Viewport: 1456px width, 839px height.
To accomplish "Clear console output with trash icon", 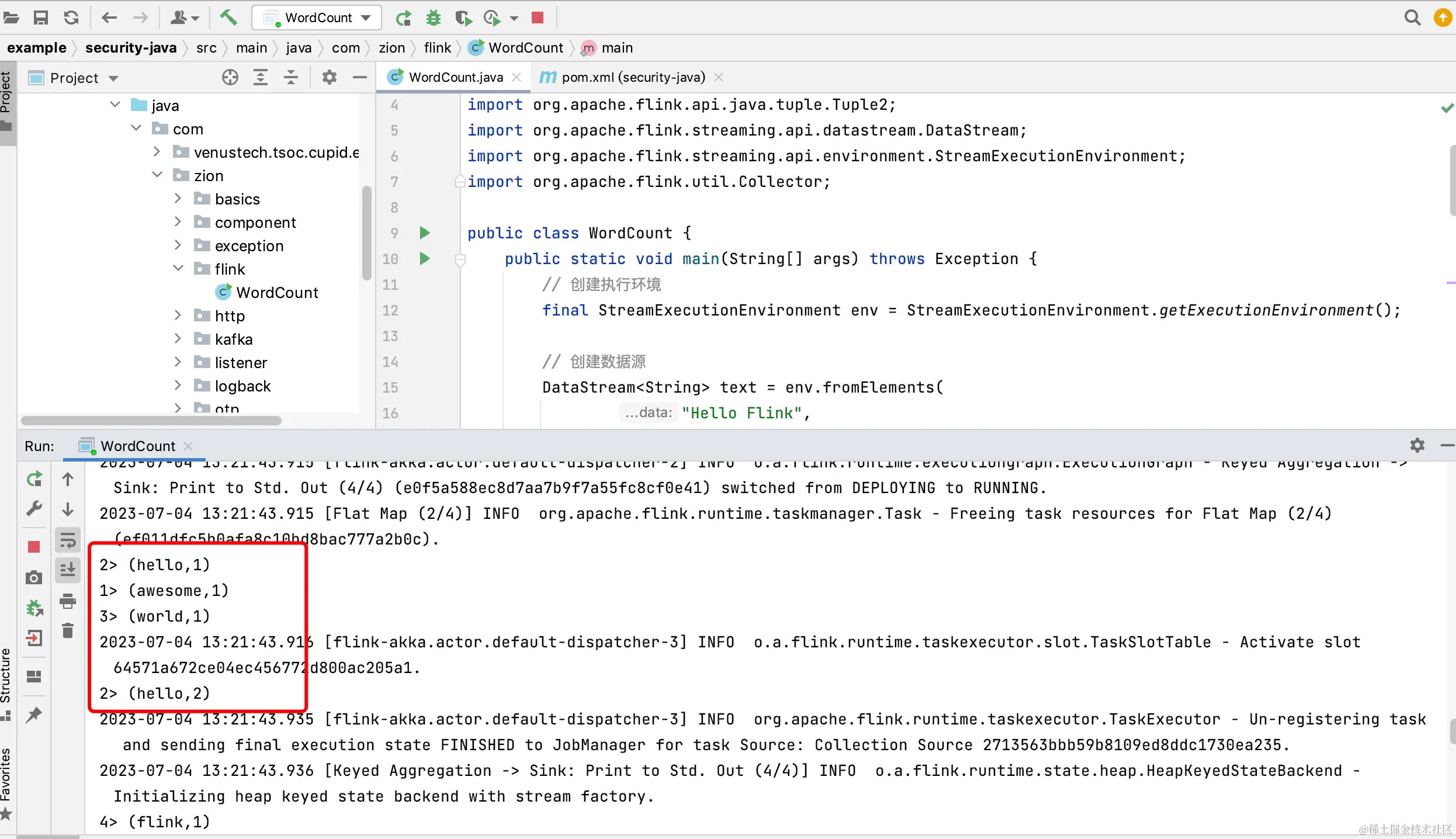I will 68,630.
